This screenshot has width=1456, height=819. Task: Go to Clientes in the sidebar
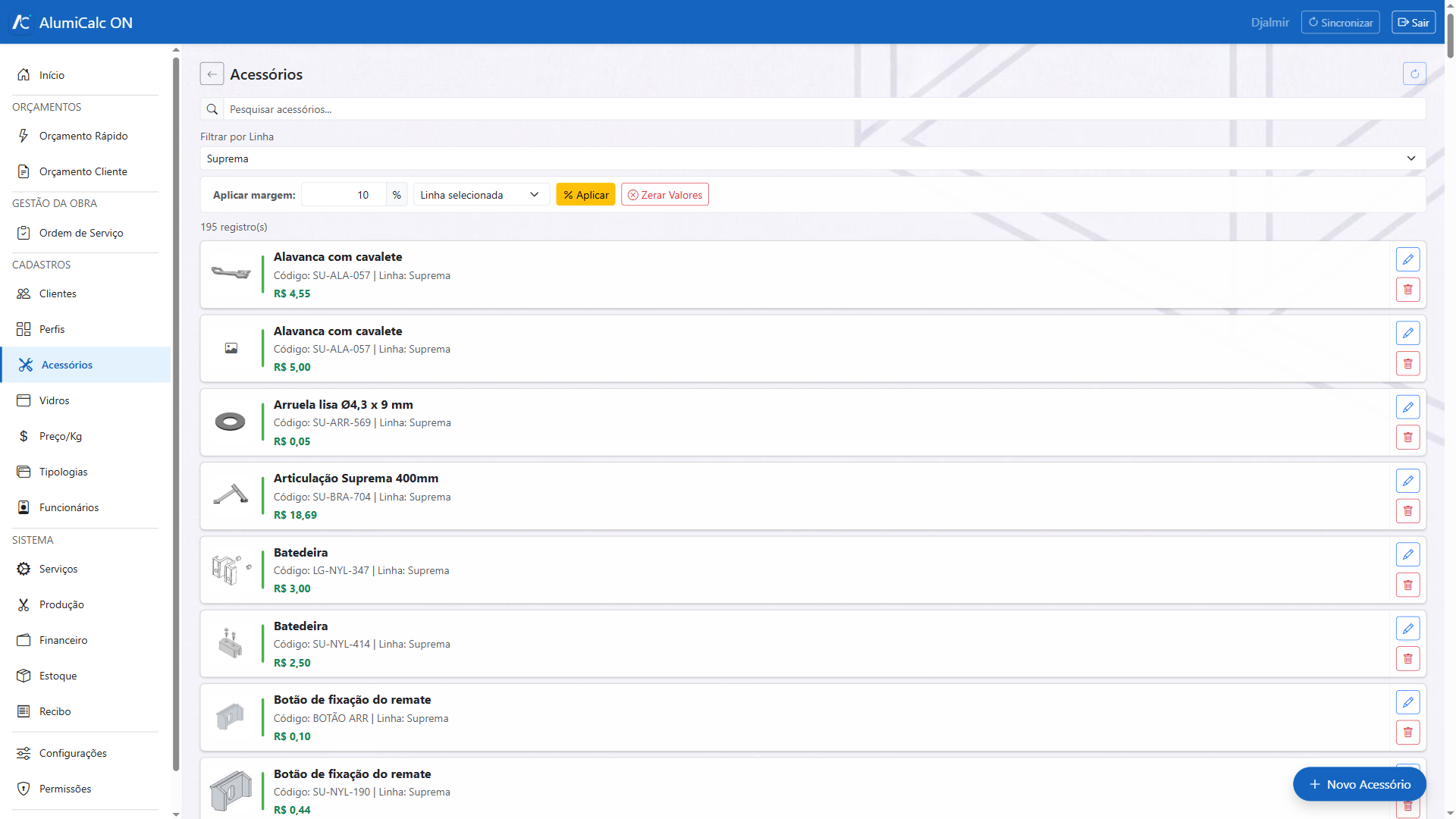coord(86,293)
